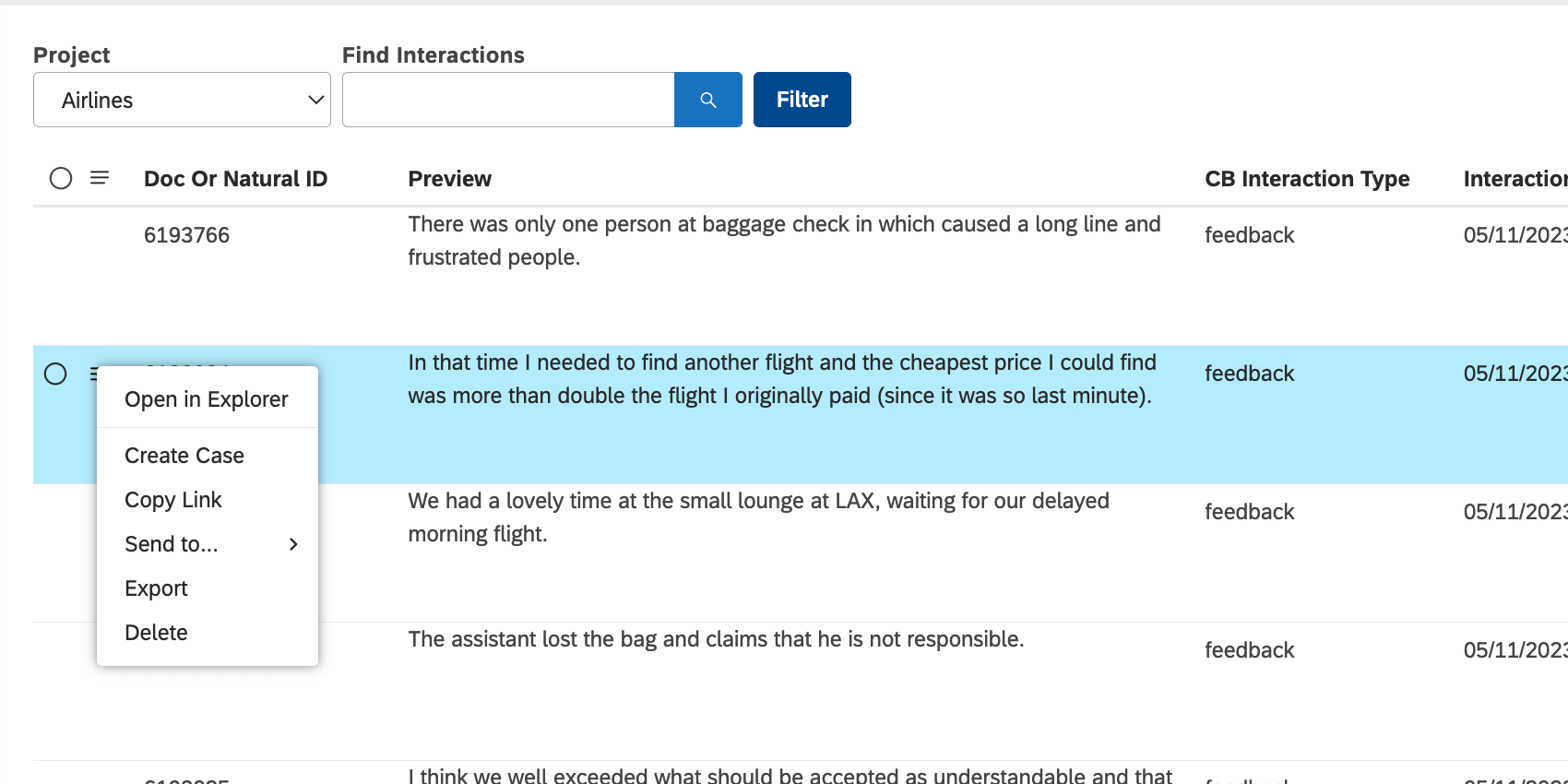
Task: Open the header row options menu icon
Action: click(x=100, y=177)
